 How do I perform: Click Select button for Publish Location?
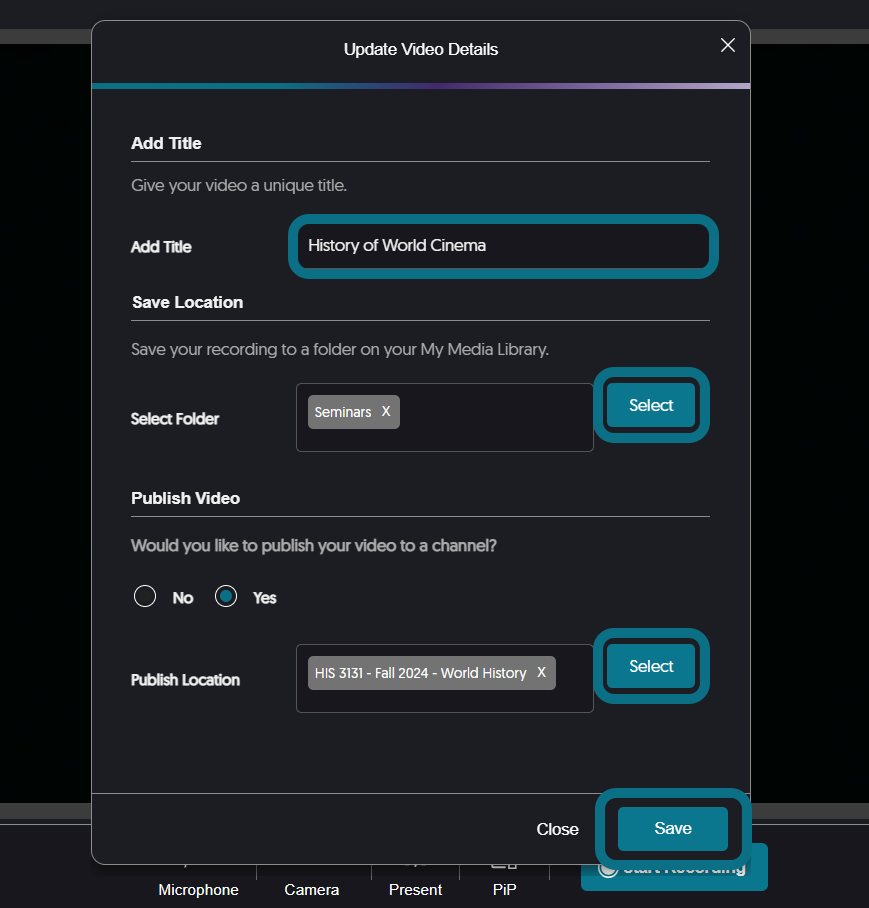point(651,666)
